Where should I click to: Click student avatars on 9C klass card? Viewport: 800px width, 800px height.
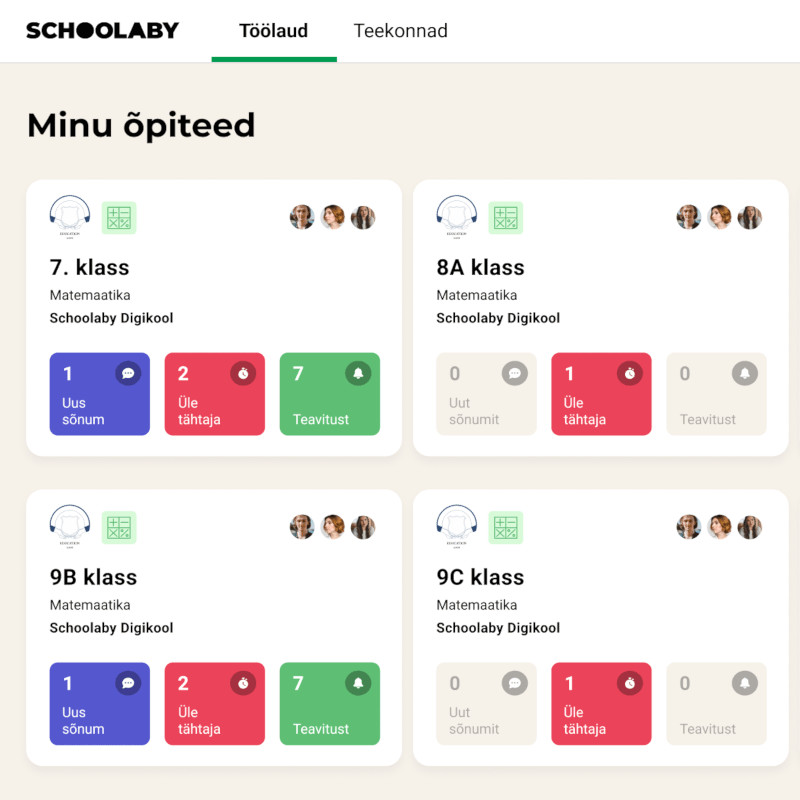coord(718,528)
